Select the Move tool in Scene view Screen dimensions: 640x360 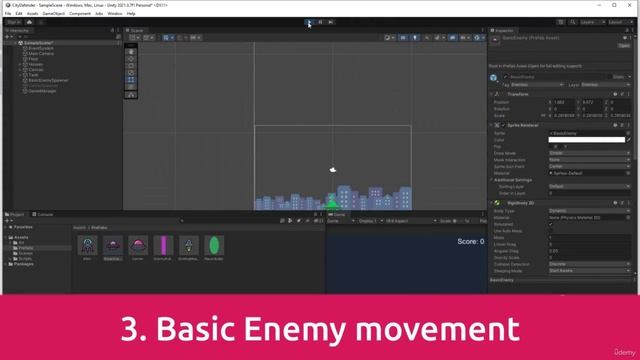click(131, 59)
